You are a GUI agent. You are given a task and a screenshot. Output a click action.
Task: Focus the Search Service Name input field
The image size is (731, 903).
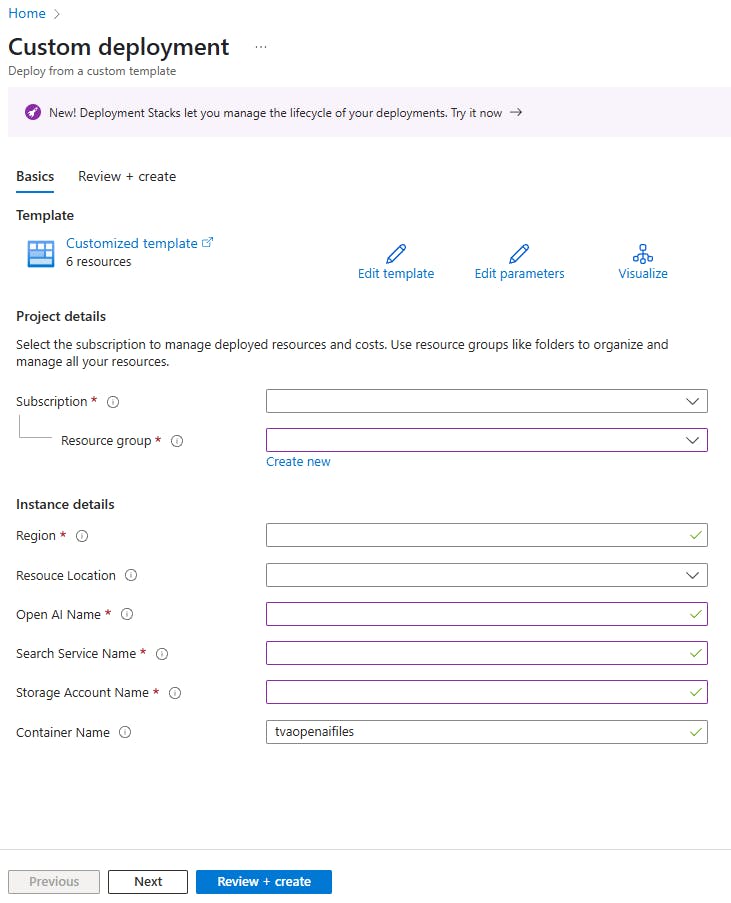click(x=487, y=654)
